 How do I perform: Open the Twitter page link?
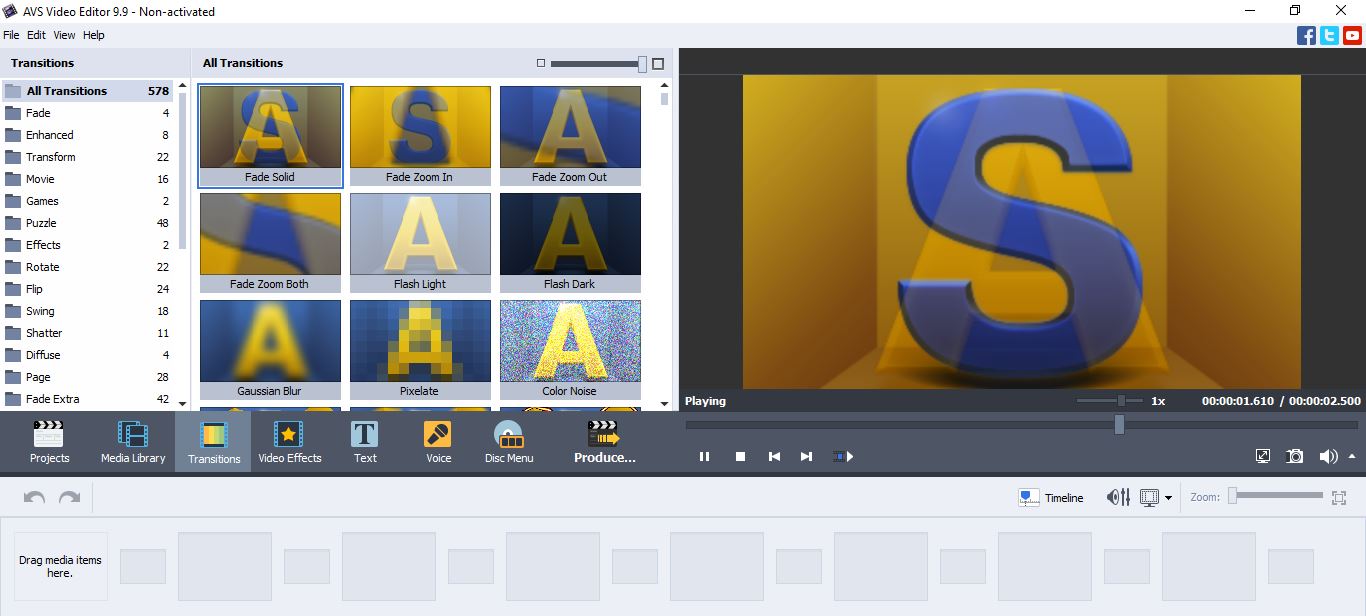[1329, 36]
